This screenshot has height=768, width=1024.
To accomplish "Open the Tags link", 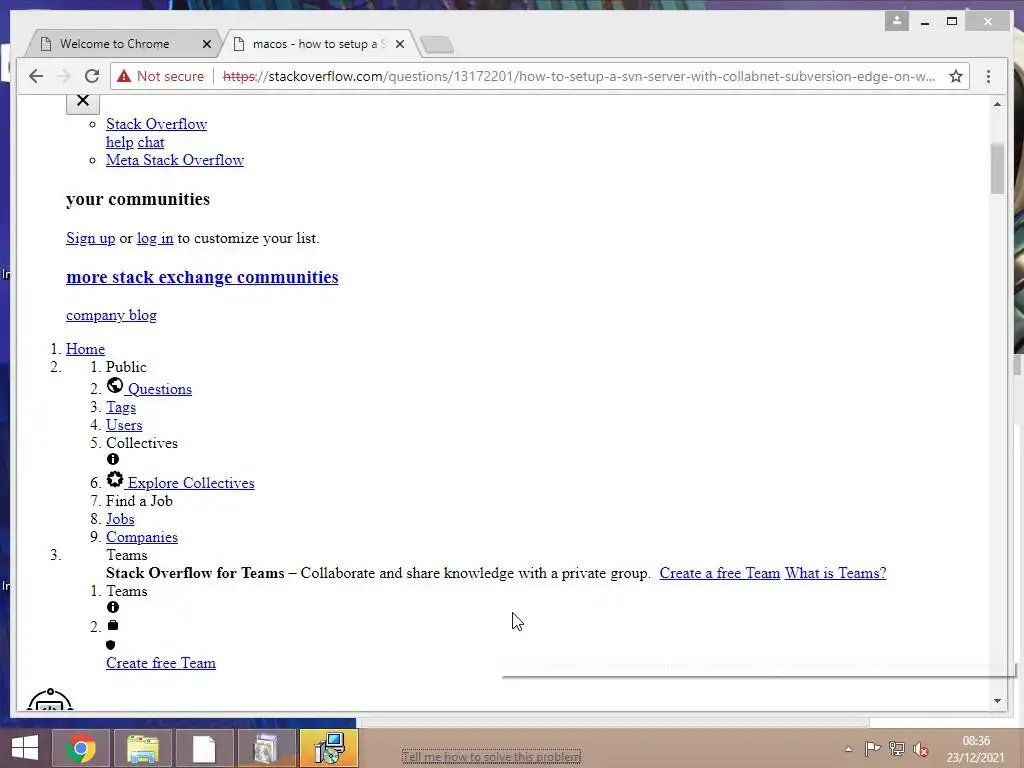I will [x=121, y=408].
